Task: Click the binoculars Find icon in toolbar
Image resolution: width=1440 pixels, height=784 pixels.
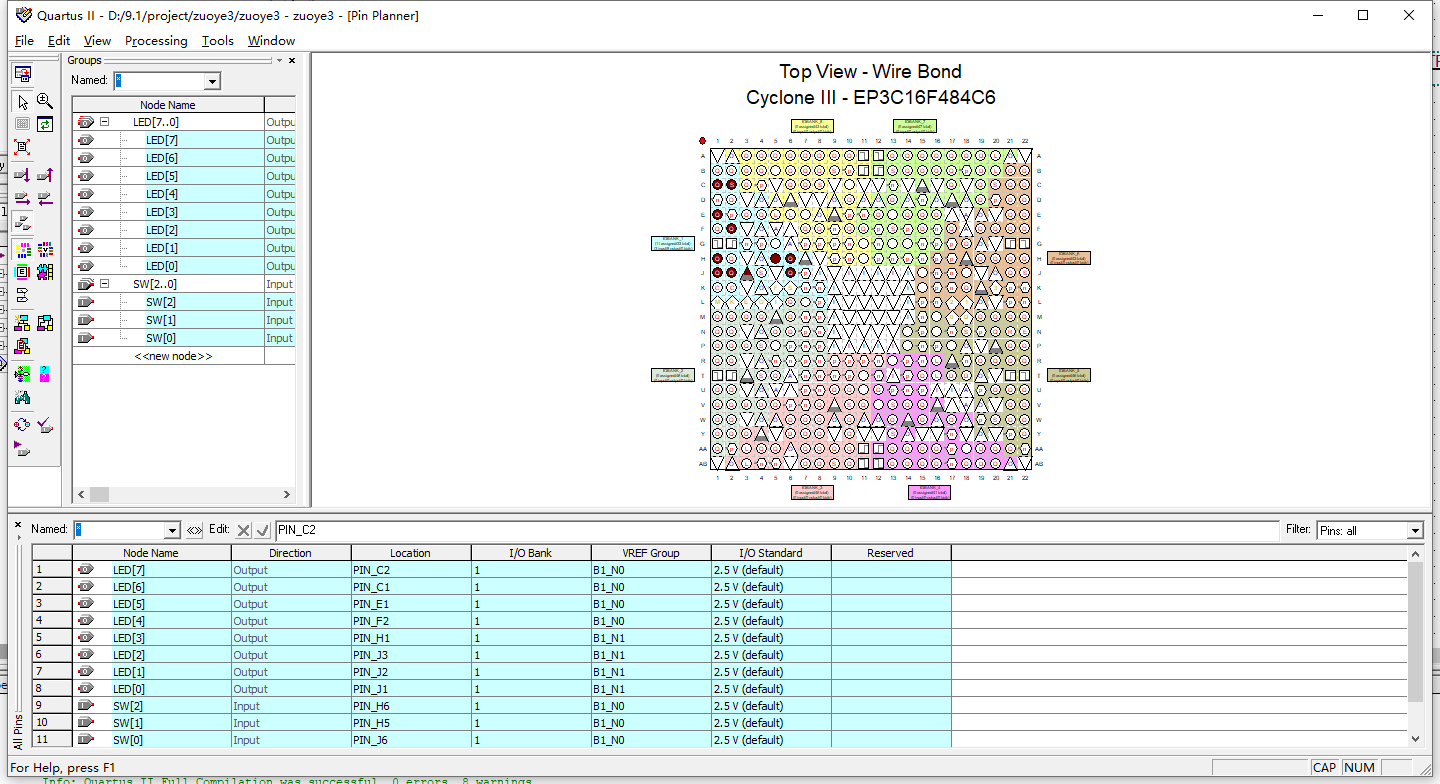Action: click(x=22, y=397)
